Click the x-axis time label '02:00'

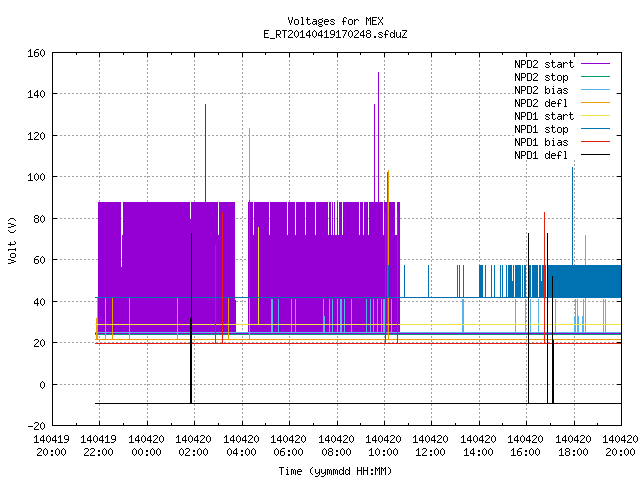pyautogui.click(x=193, y=452)
